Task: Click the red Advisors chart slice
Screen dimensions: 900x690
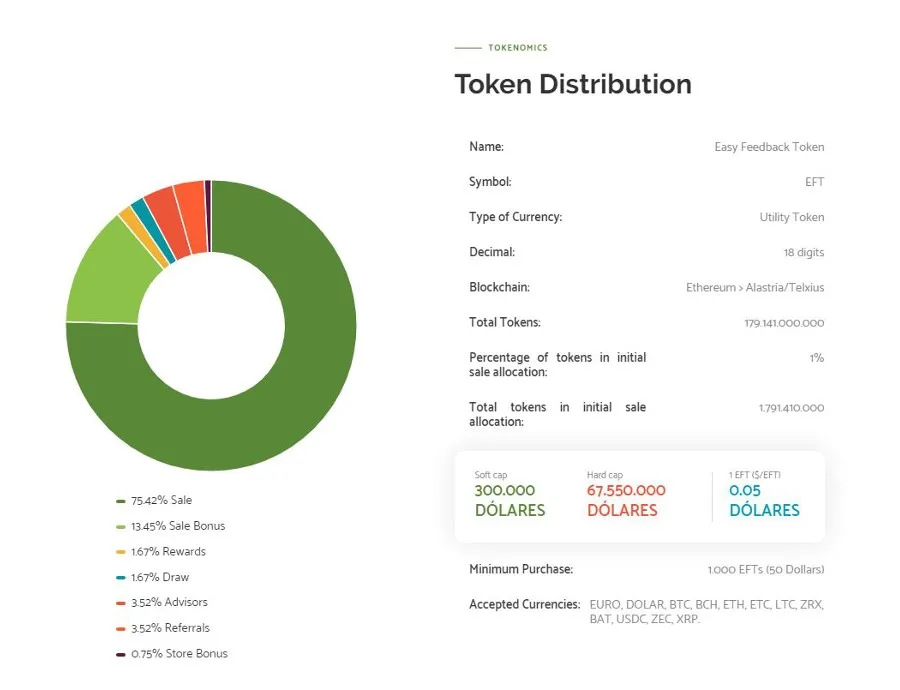Action: click(x=168, y=223)
